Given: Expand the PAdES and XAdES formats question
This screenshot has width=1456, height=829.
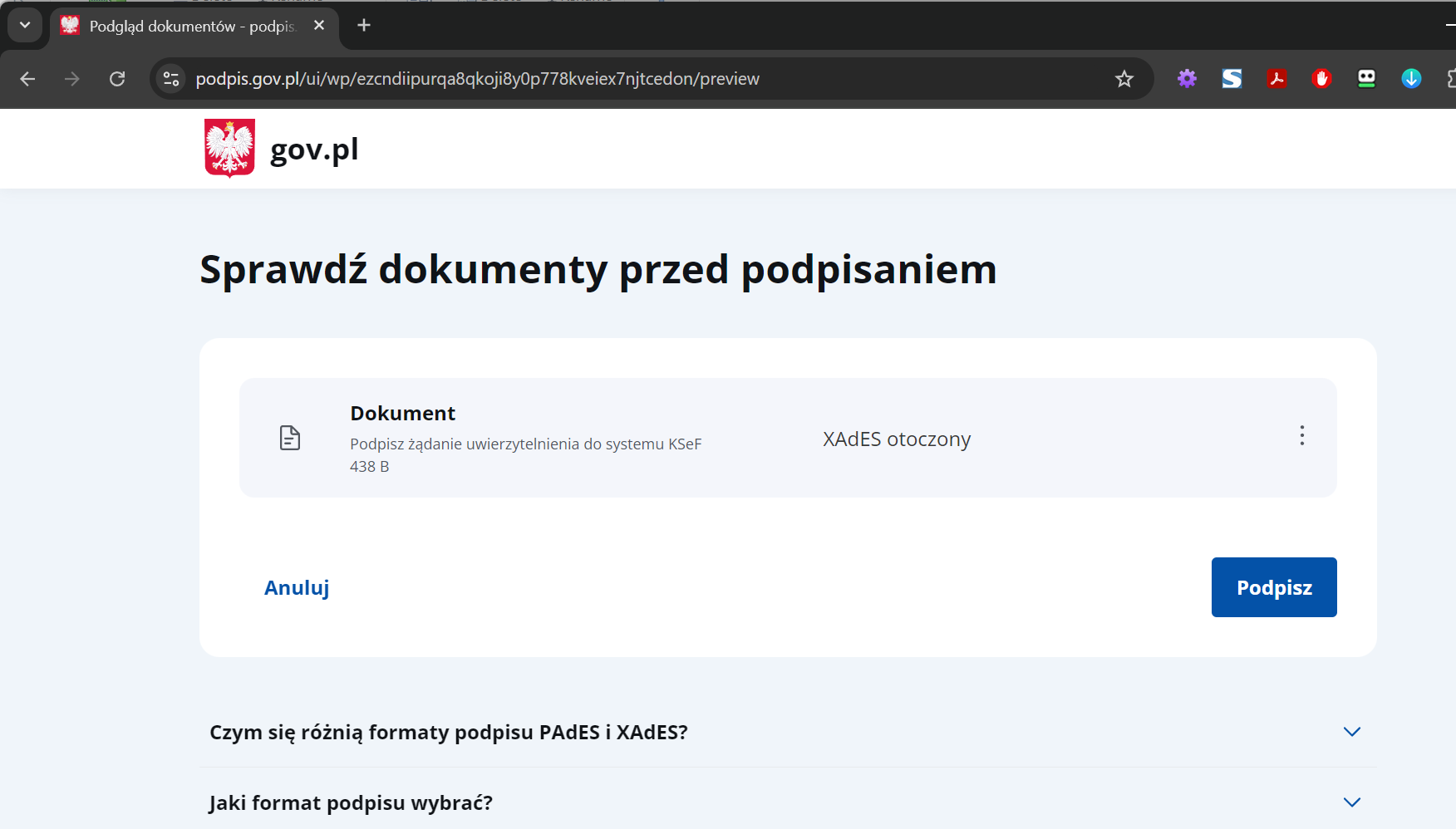Looking at the screenshot, I should (x=1351, y=732).
